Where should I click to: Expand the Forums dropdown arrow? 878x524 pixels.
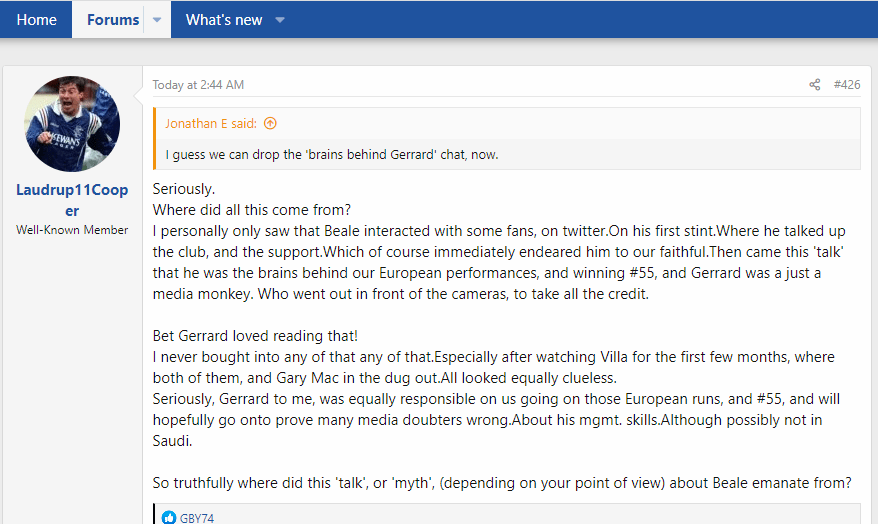[157, 20]
